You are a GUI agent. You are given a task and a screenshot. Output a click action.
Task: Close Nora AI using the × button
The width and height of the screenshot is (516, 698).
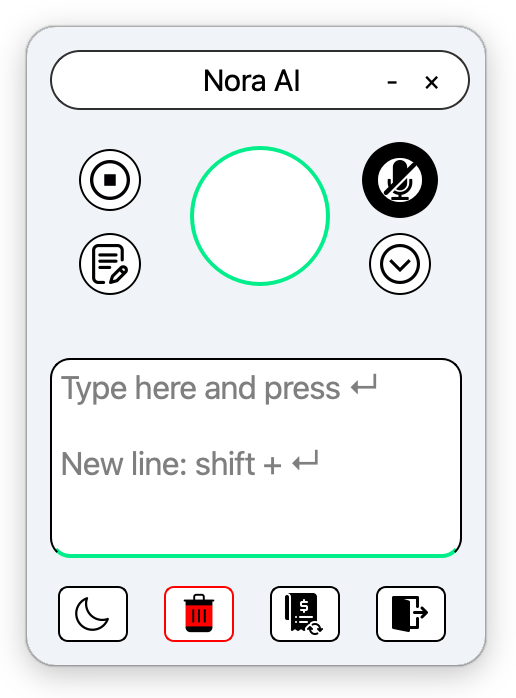[x=431, y=82]
